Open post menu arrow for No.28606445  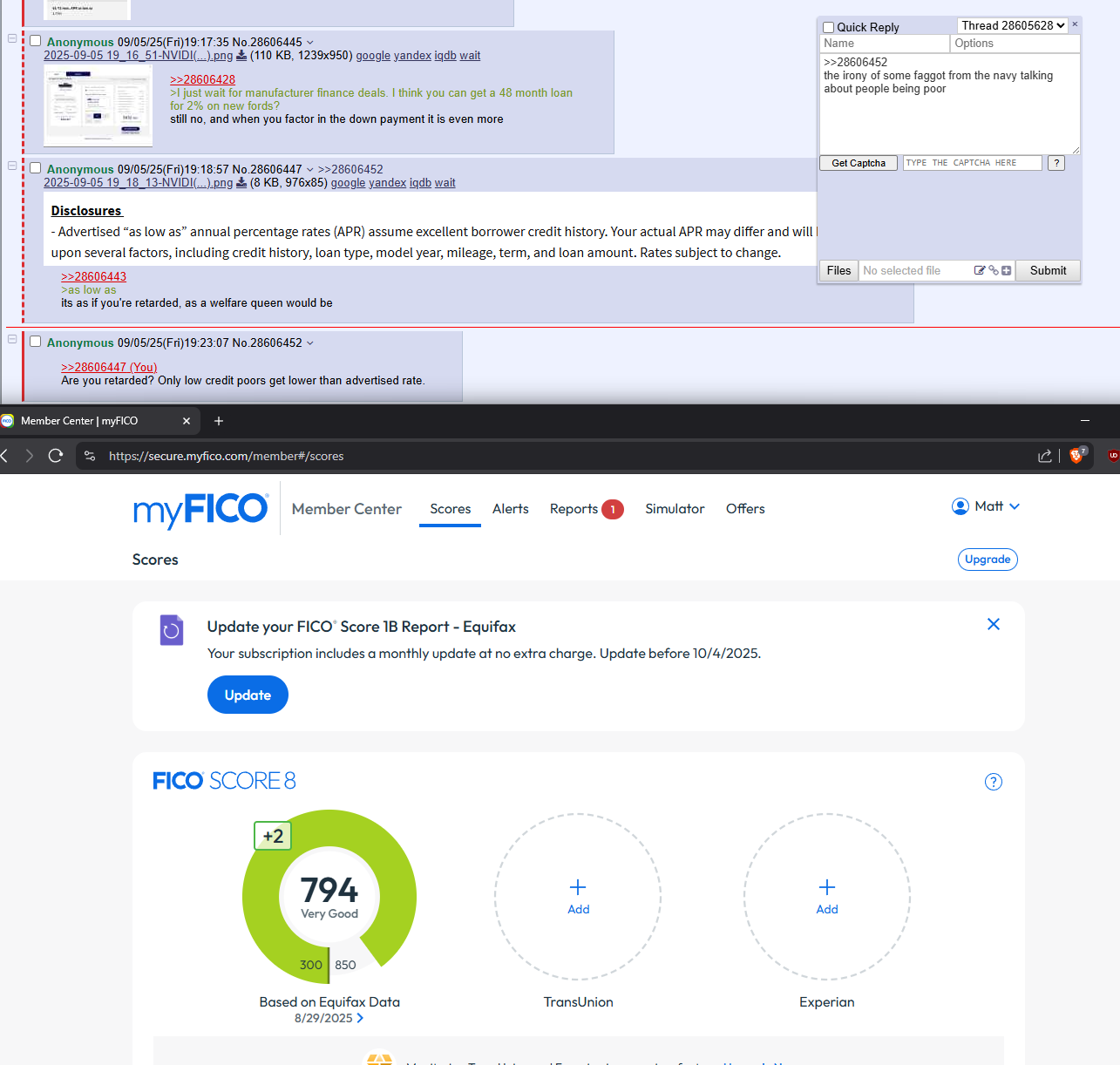click(310, 43)
